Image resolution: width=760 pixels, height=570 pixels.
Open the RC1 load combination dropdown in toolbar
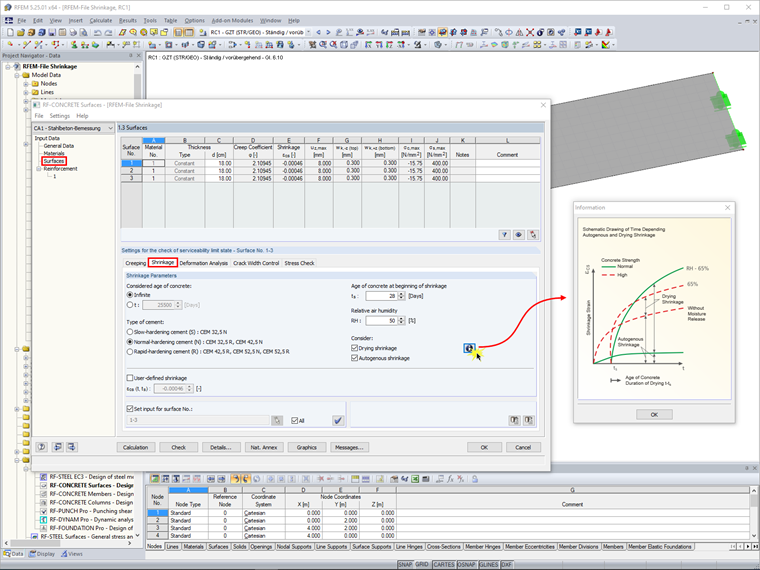click(x=308, y=32)
